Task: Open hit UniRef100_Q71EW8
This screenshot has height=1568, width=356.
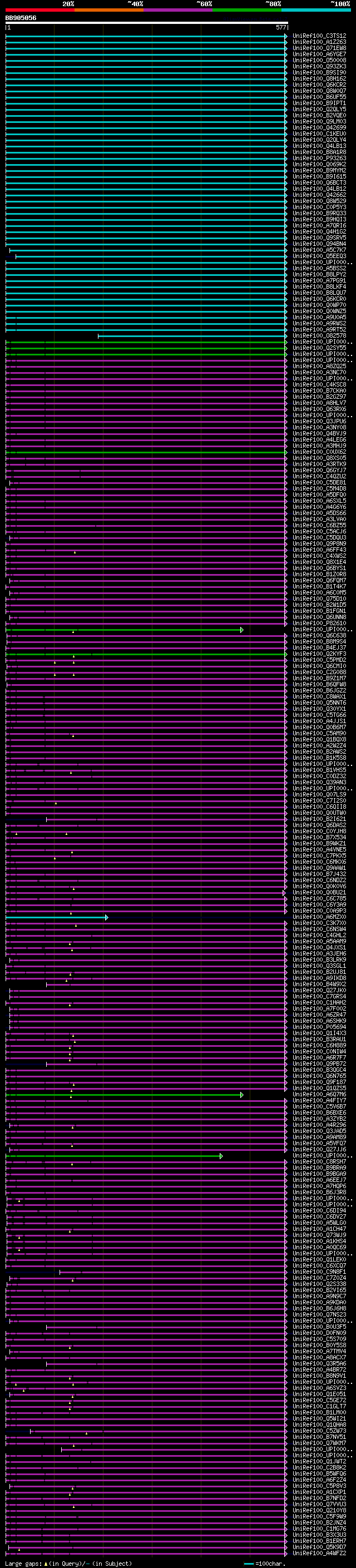Action: 319,48
